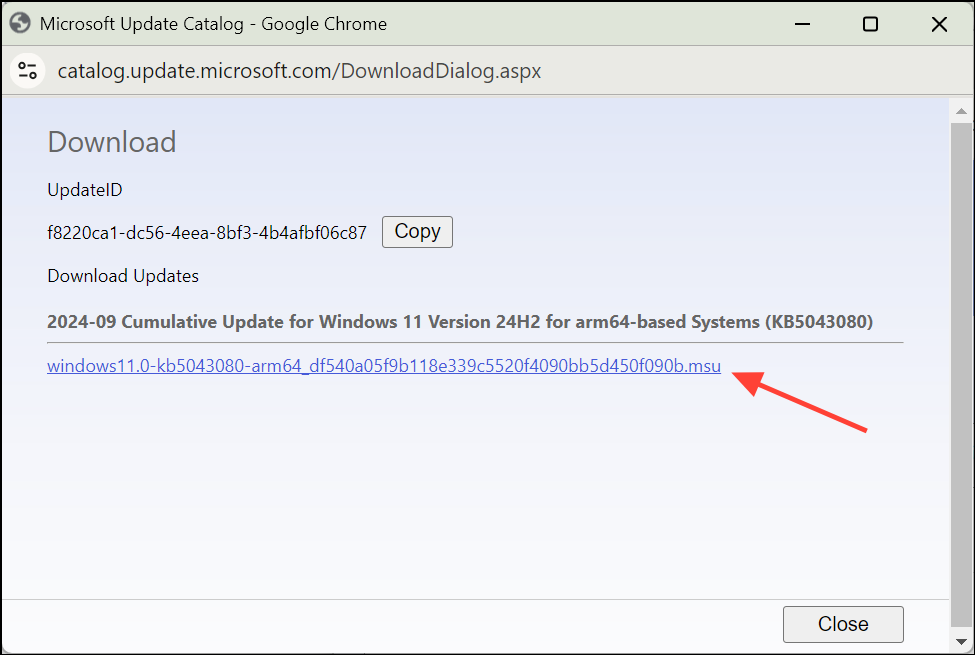Click the Microsoft Update Catalog window icon
Image resolution: width=975 pixels, height=655 pixels.
pyautogui.click(x=19, y=22)
